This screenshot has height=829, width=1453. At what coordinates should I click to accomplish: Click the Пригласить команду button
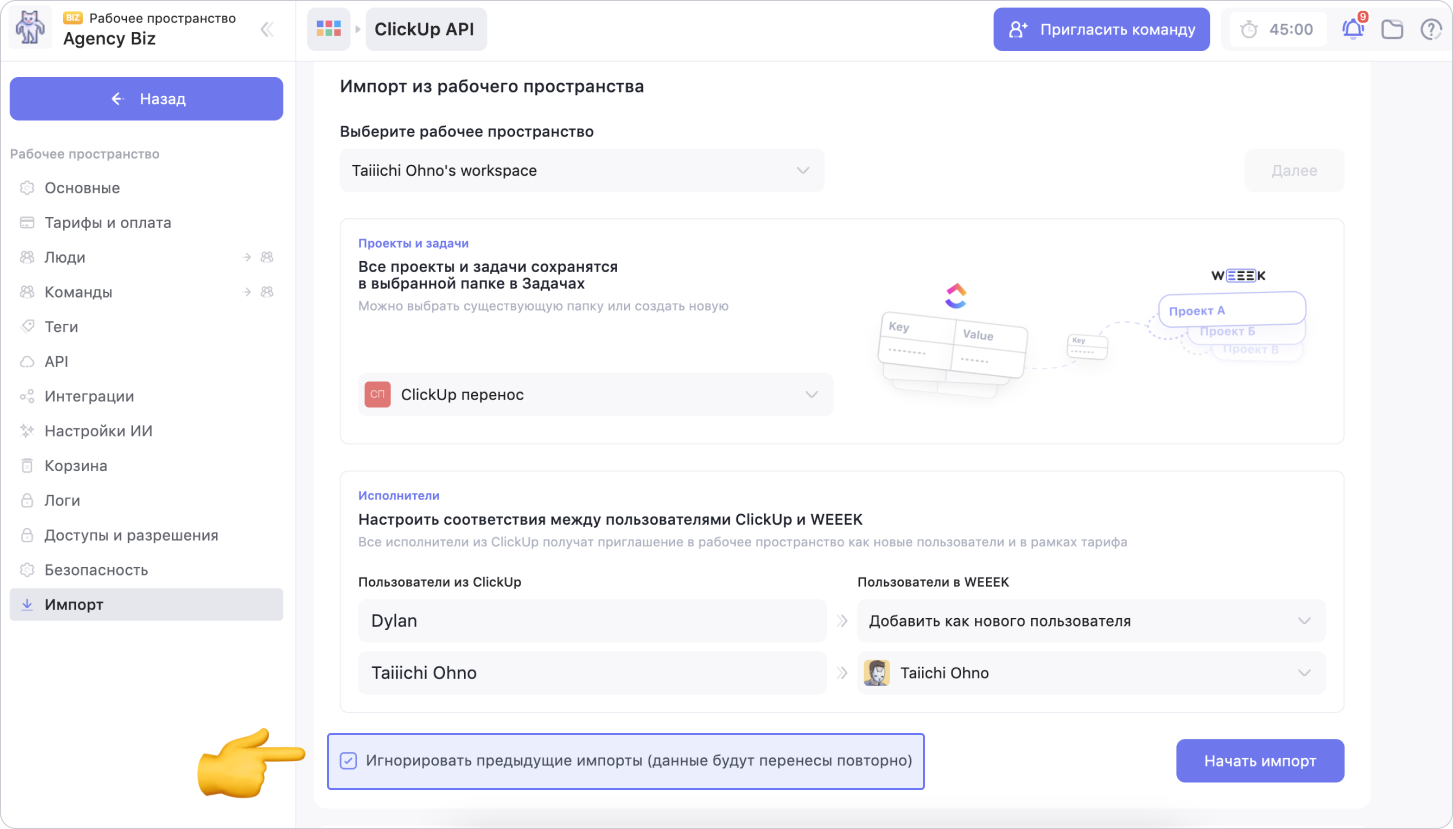coord(1101,29)
